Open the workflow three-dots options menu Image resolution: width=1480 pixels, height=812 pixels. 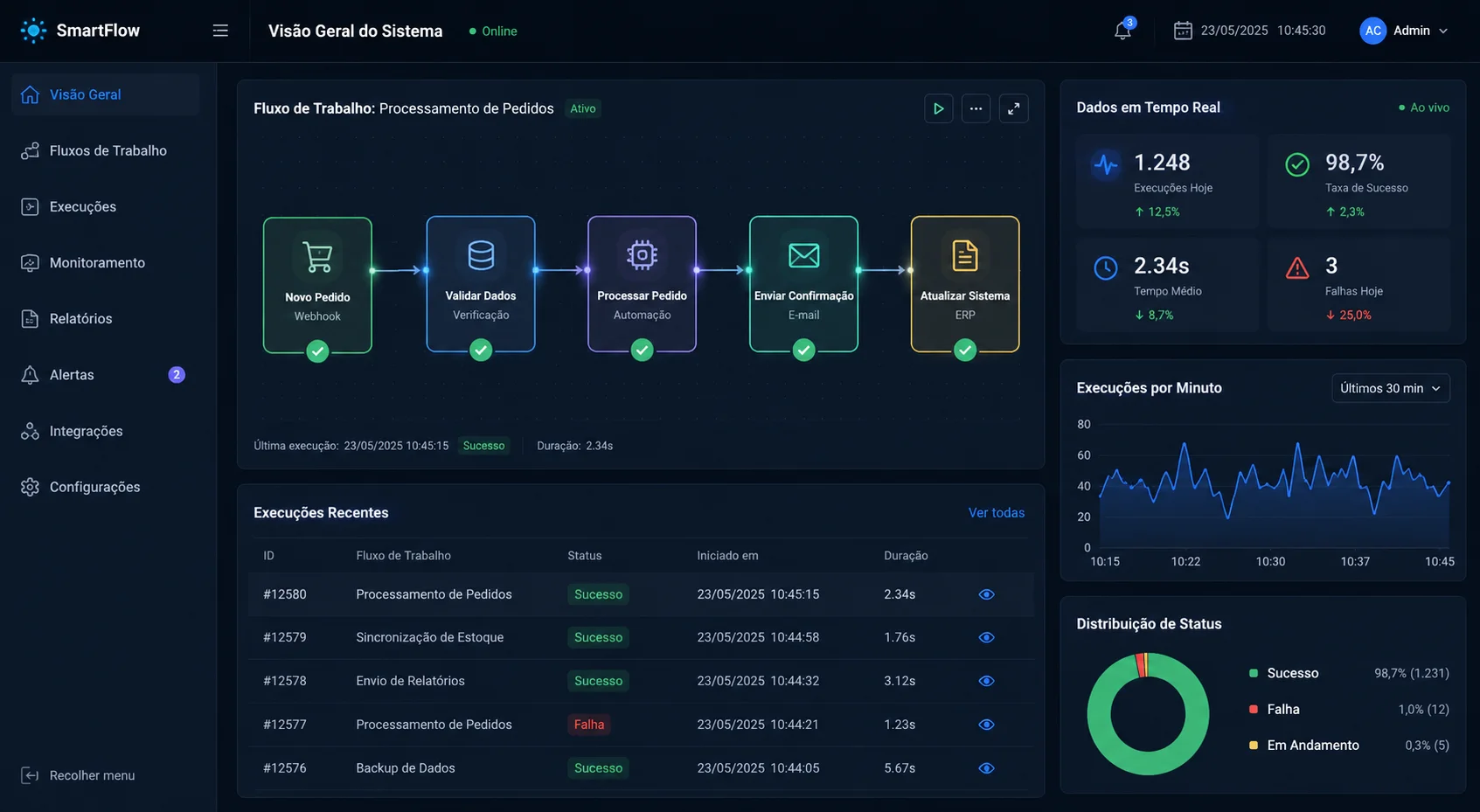coord(976,109)
